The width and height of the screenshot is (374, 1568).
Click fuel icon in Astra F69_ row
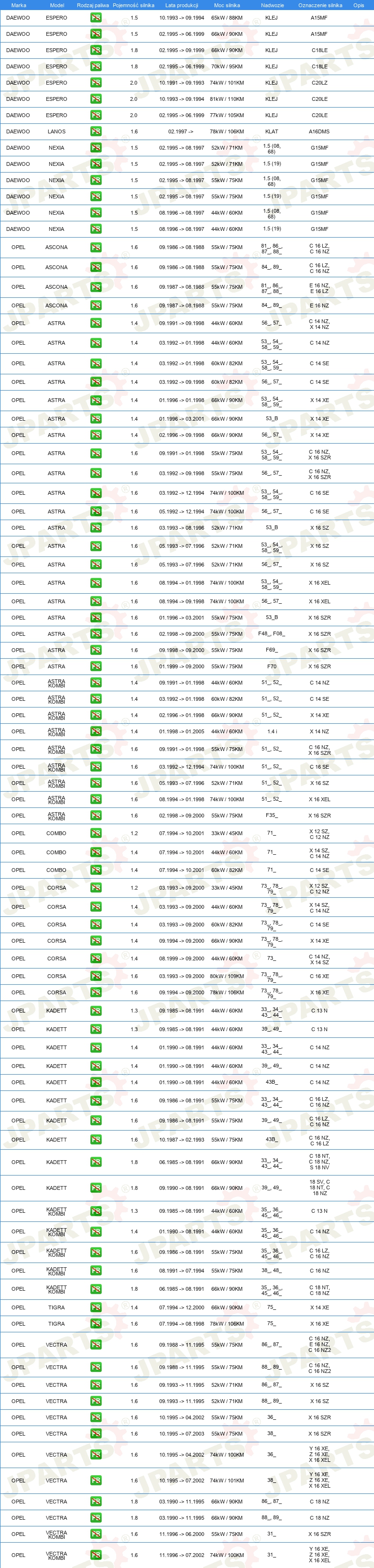96,650
